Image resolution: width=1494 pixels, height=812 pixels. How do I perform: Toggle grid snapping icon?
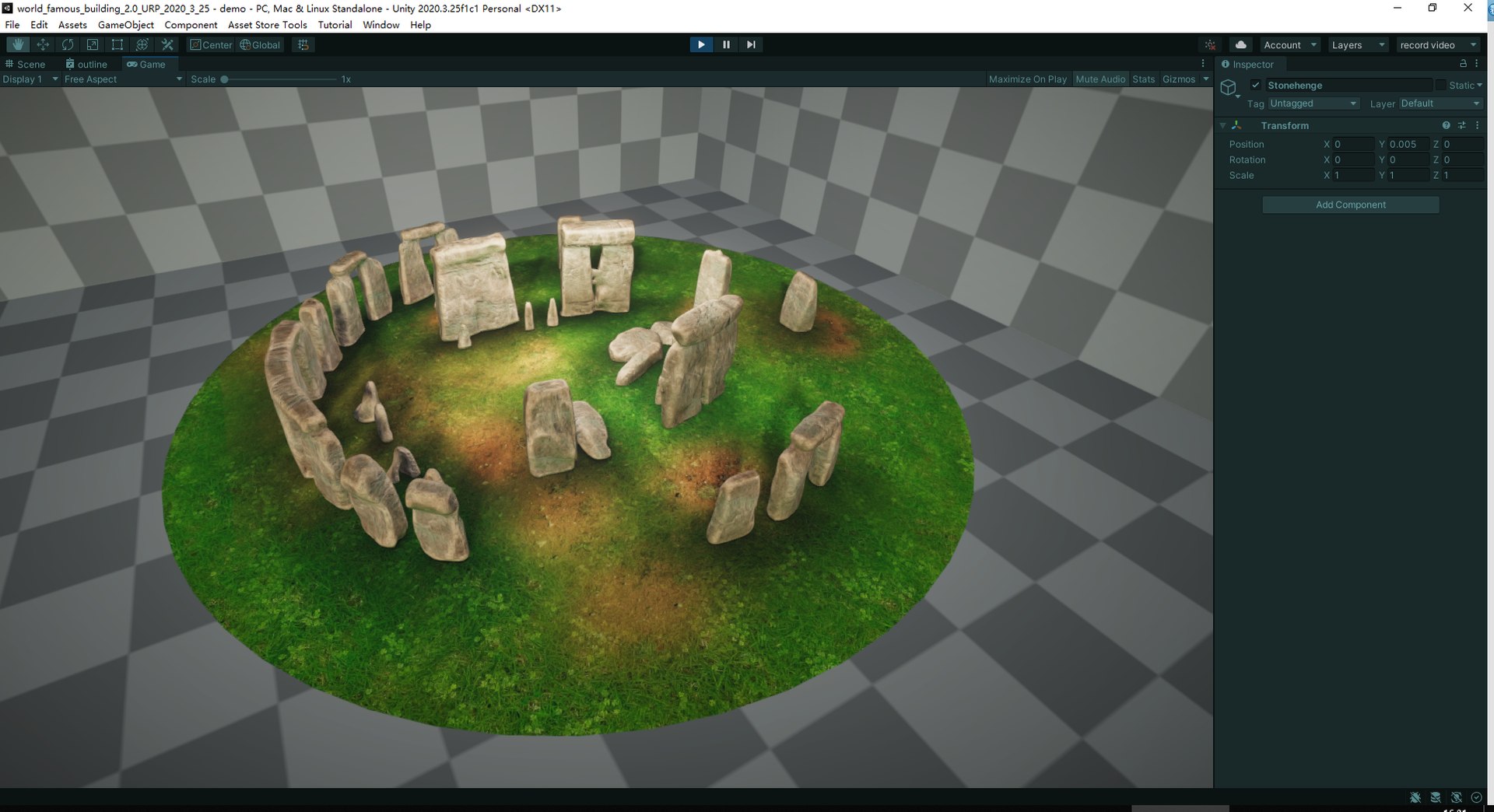point(303,44)
